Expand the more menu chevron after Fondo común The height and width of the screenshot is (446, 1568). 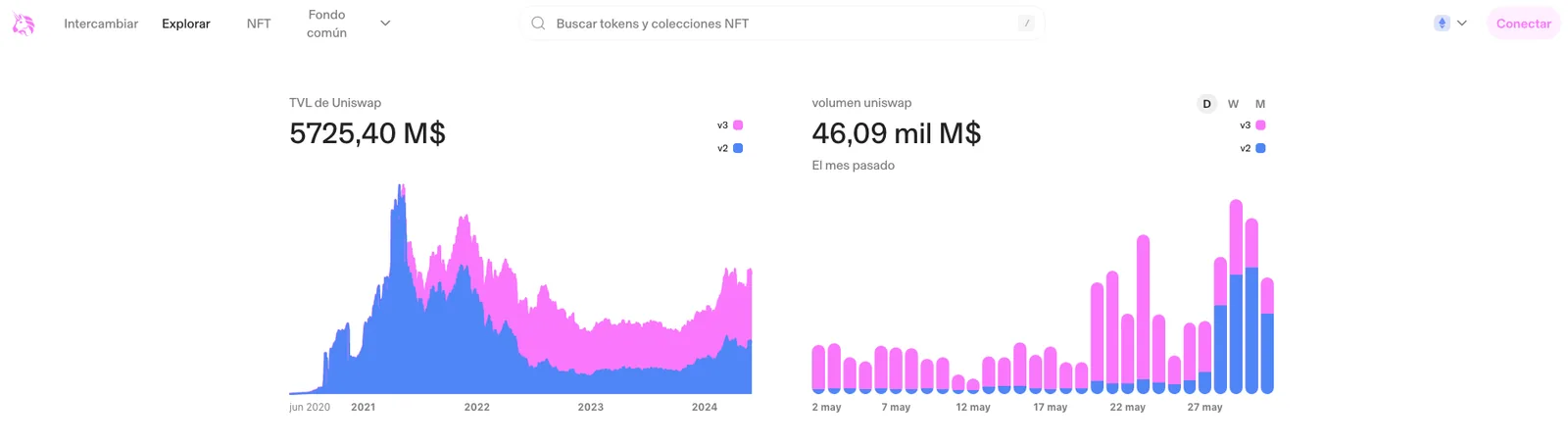pyautogui.click(x=385, y=24)
